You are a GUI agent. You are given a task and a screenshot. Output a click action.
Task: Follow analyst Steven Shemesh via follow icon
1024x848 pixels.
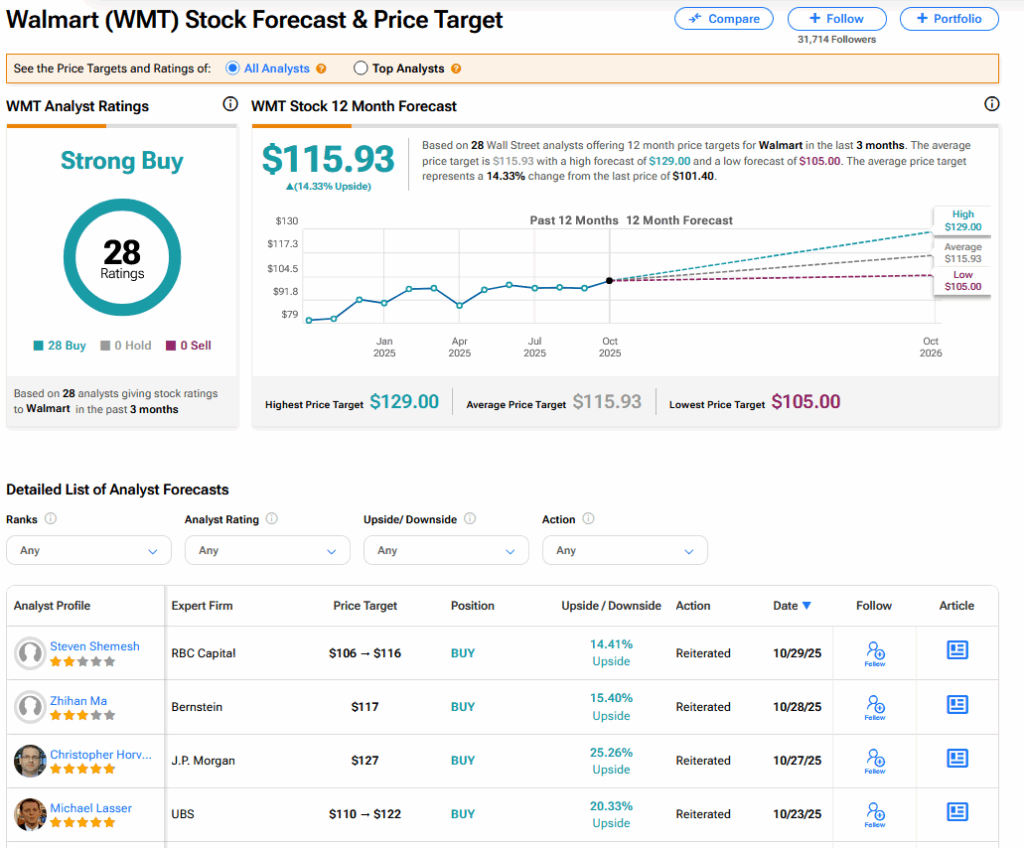(875, 652)
